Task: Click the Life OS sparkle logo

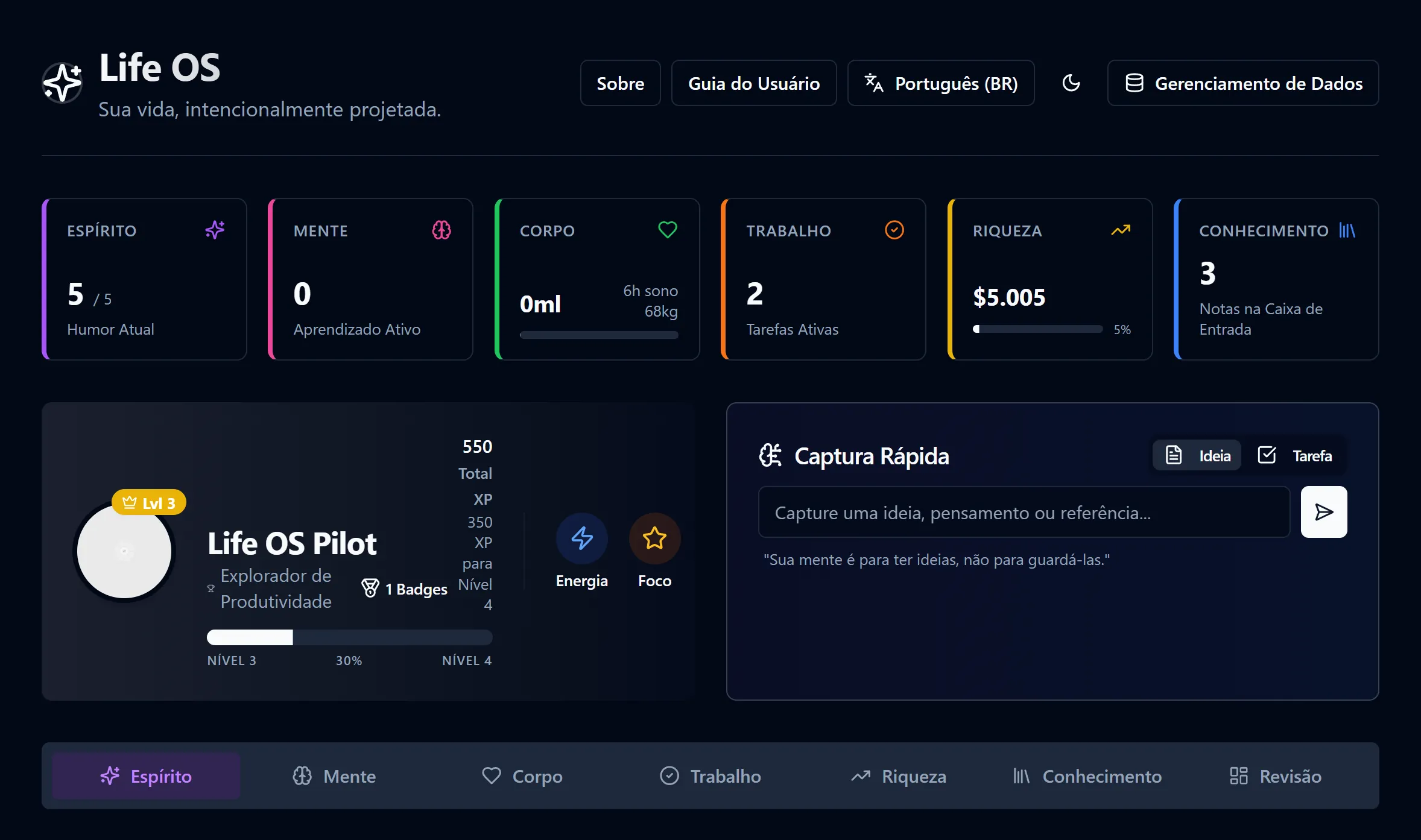Action: tap(62, 83)
